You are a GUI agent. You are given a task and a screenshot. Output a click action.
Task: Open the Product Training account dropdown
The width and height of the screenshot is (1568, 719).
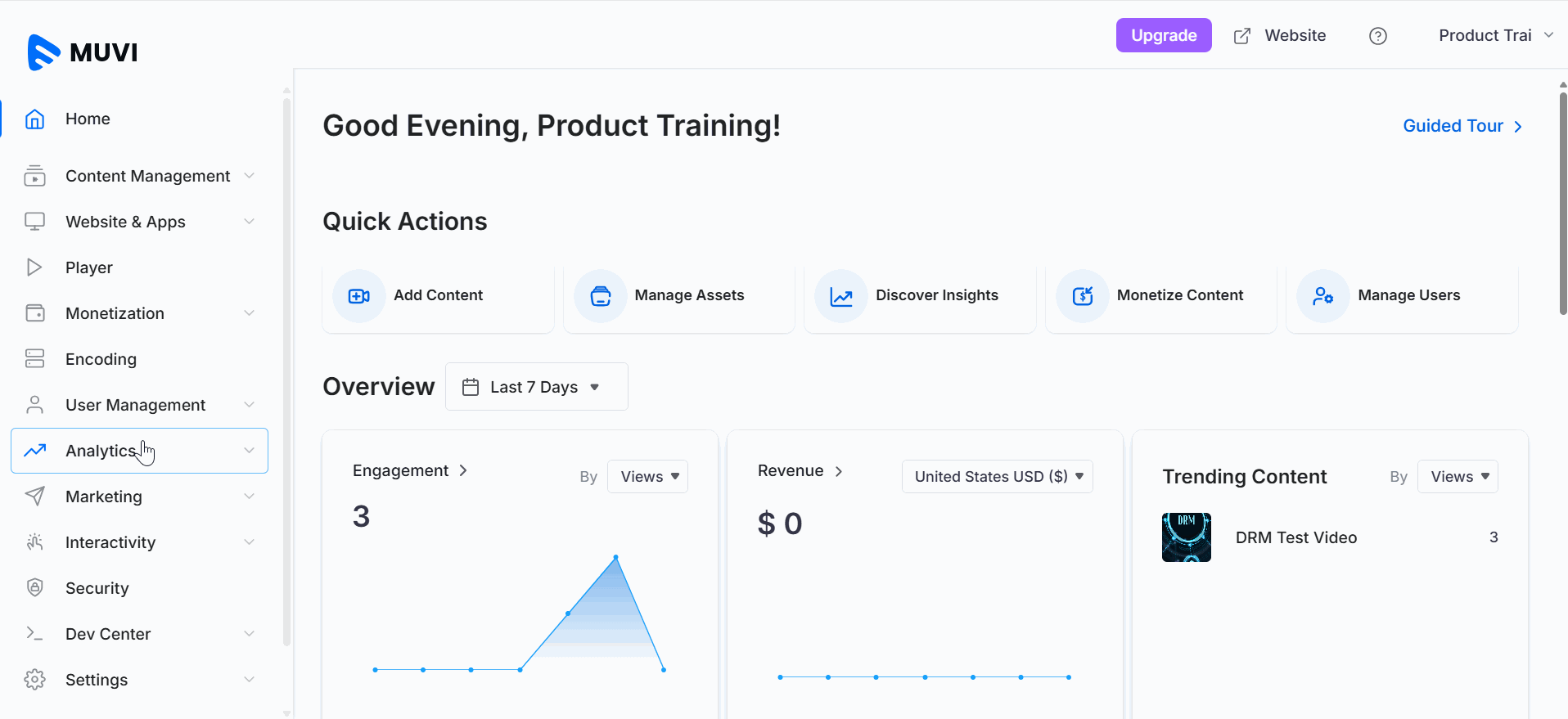pyautogui.click(x=1495, y=36)
